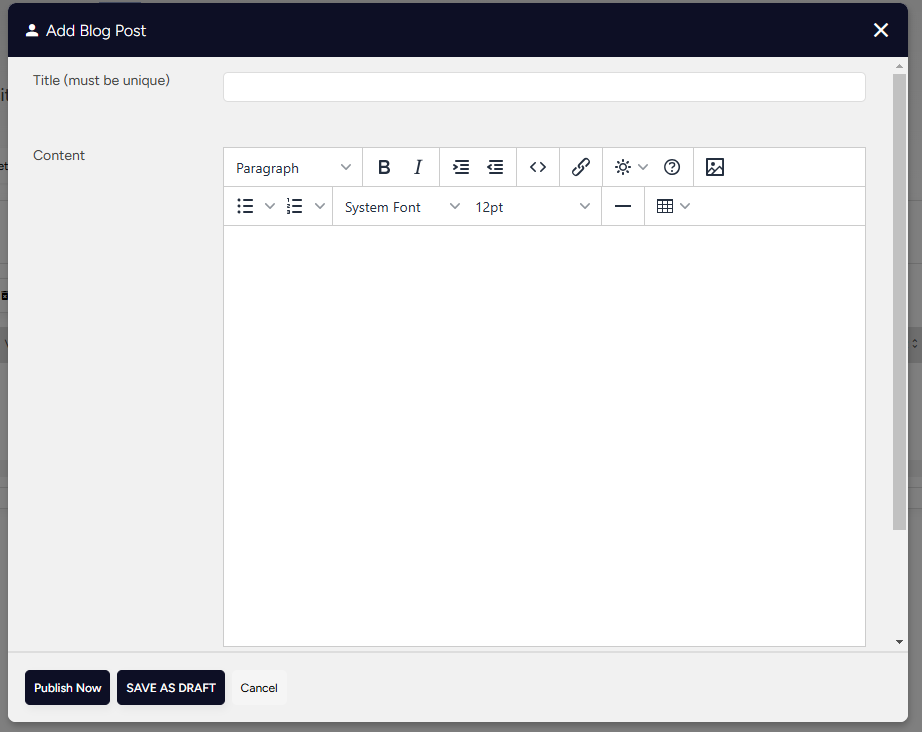Click the 'Title (must be unique)' label
This screenshot has width=922, height=732.
(101, 81)
